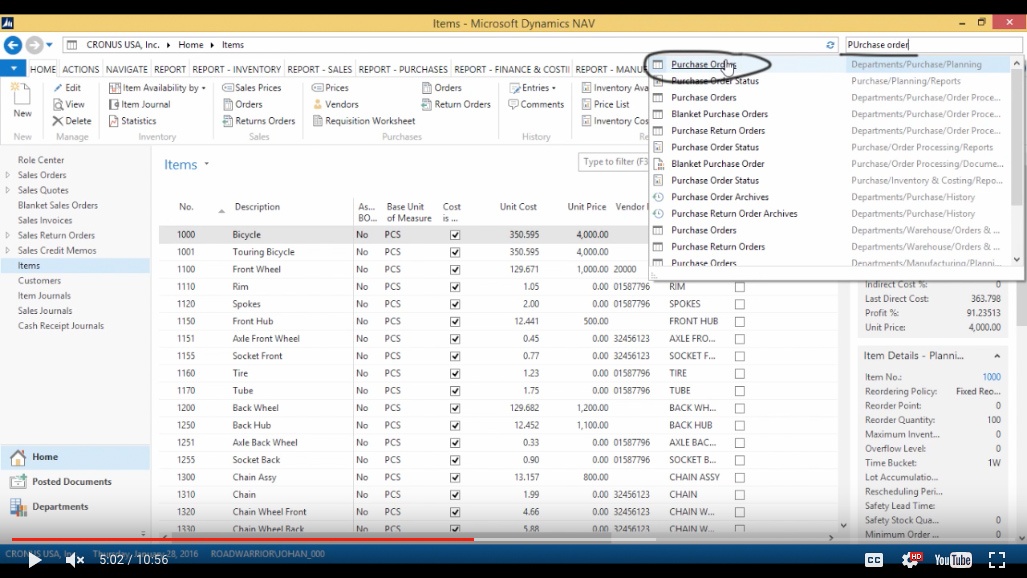Open Prices in the Purchases group

click(330, 88)
